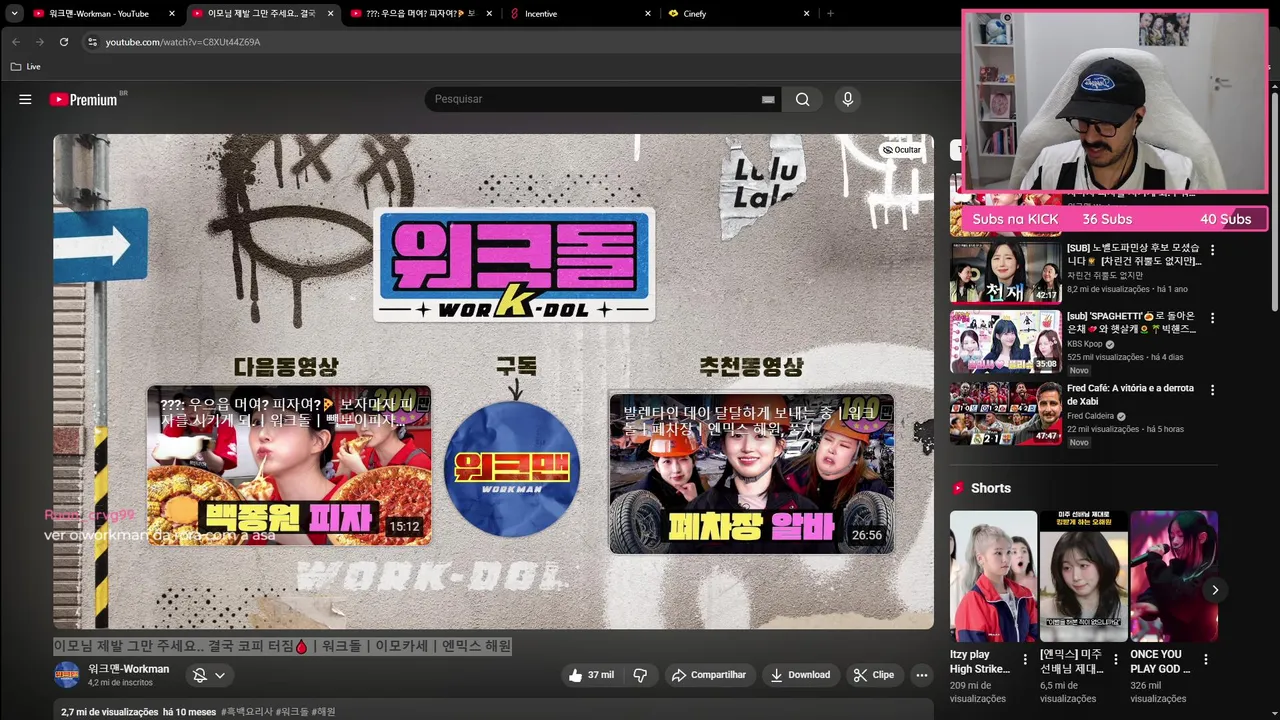Click the search magnifier button
Screen dimensions: 1280x720
click(802, 99)
